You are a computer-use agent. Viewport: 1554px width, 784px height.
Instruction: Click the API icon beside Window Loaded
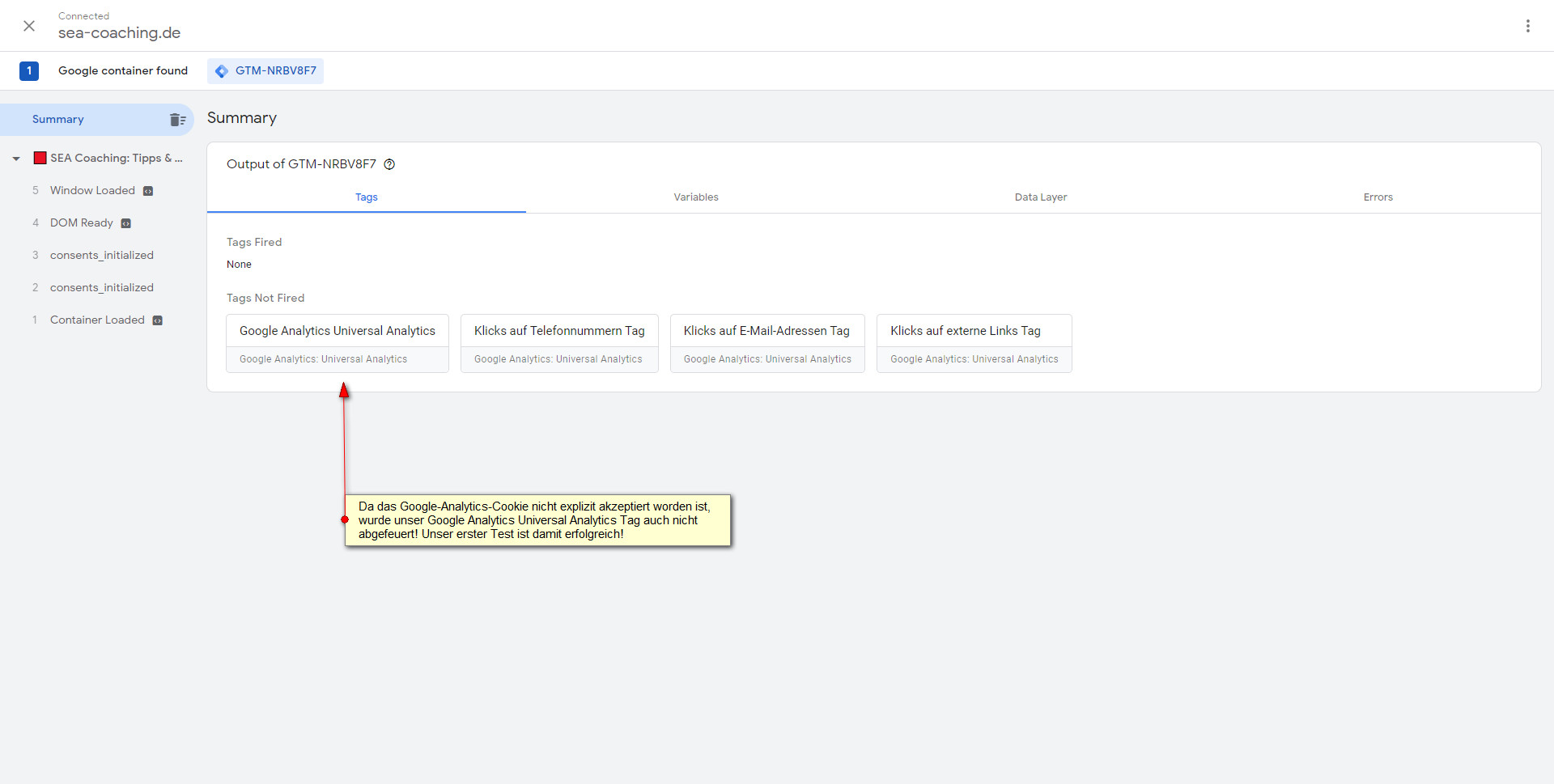click(148, 191)
